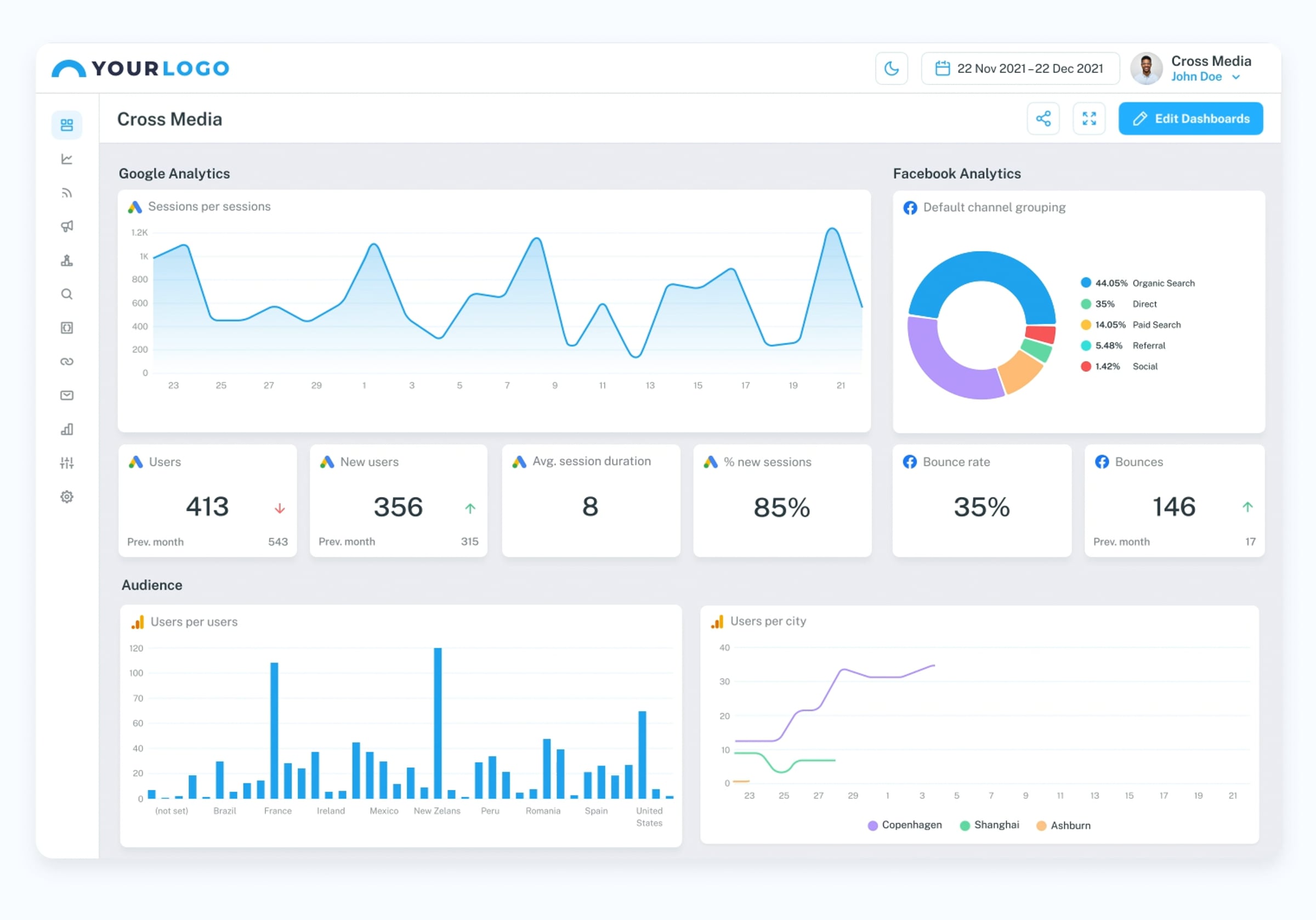
Task: Click the Edit Dashboards button
Action: pyautogui.click(x=1190, y=118)
